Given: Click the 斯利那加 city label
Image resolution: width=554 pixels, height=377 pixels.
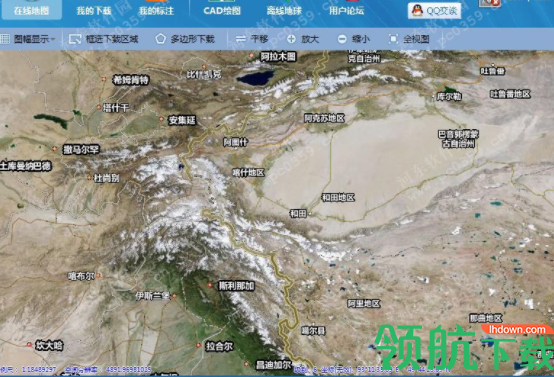Looking at the screenshot, I should coord(237,285).
